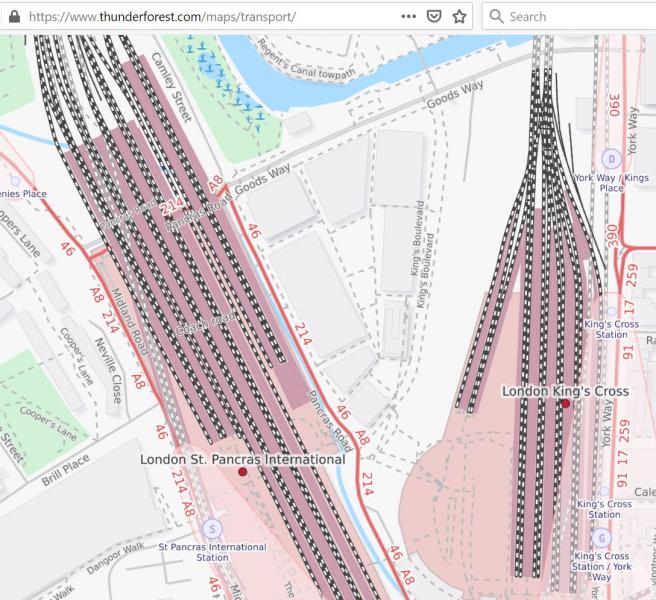This screenshot has width=656, height=600.
Task: Click the upper 390 bus route number
Action: pos(615,105)
